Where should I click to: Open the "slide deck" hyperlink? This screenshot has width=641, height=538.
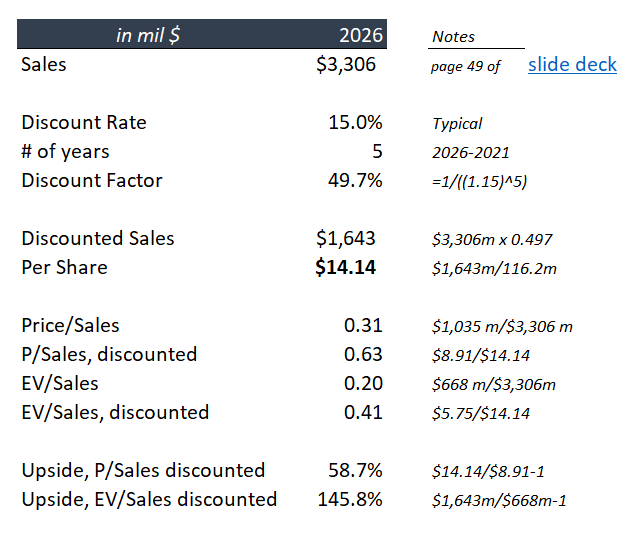click(572, 65)
